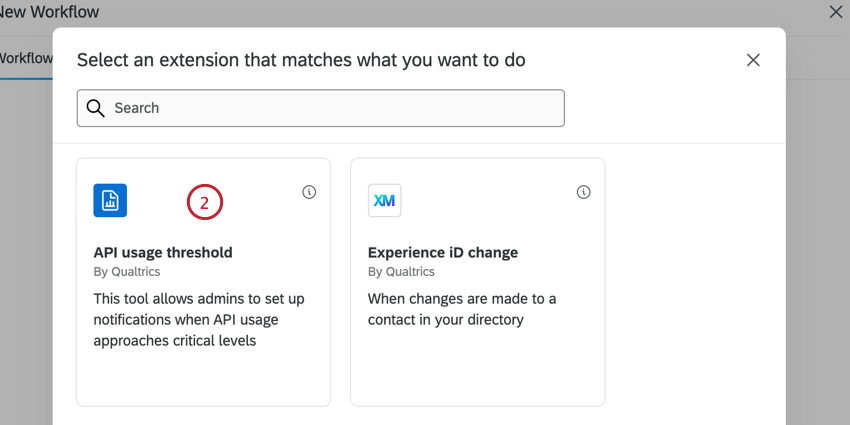Image resolution: width=850 pixels, height=425 pixels.
Task: Click the 'Select an extension' dialog heading
Action: [301, 60]
